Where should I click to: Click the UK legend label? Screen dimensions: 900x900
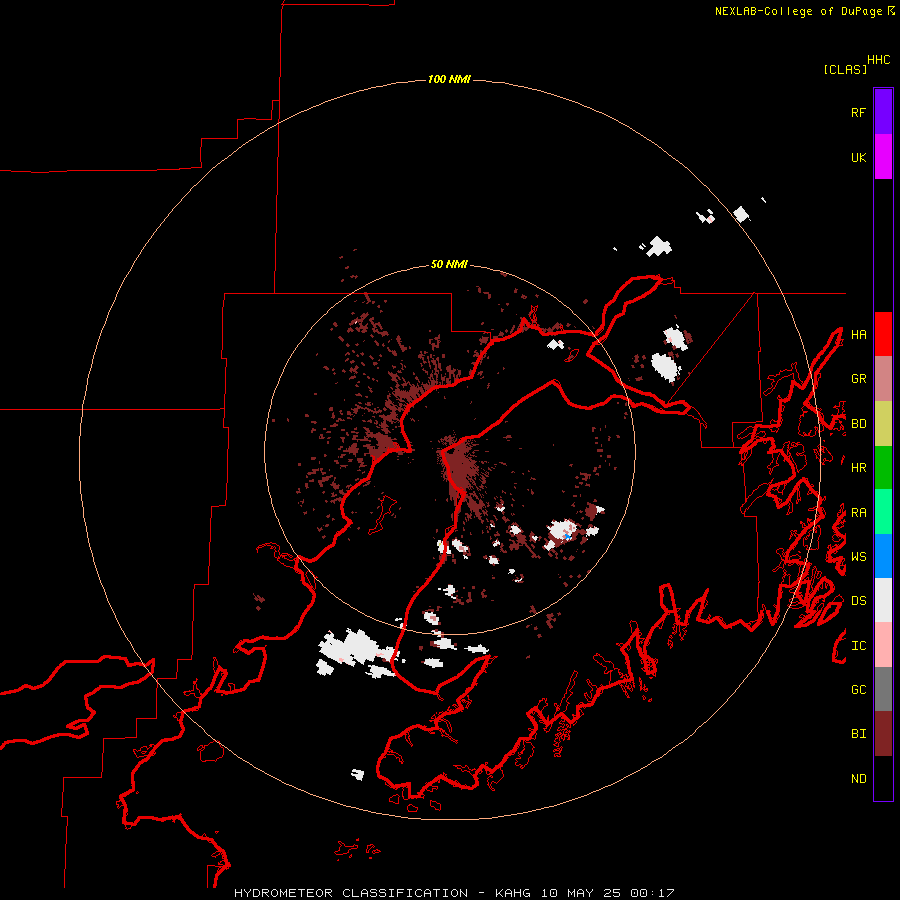point(858,157)
